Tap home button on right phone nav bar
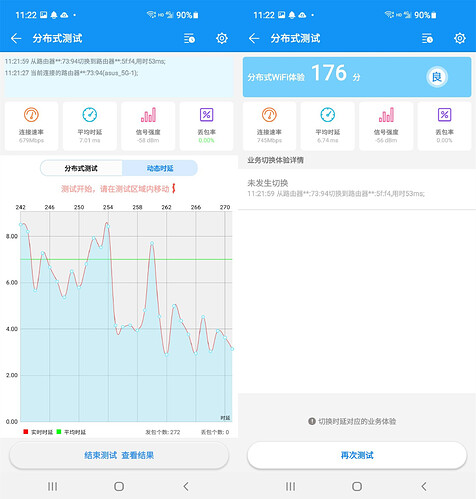 (x=357, y=486)
